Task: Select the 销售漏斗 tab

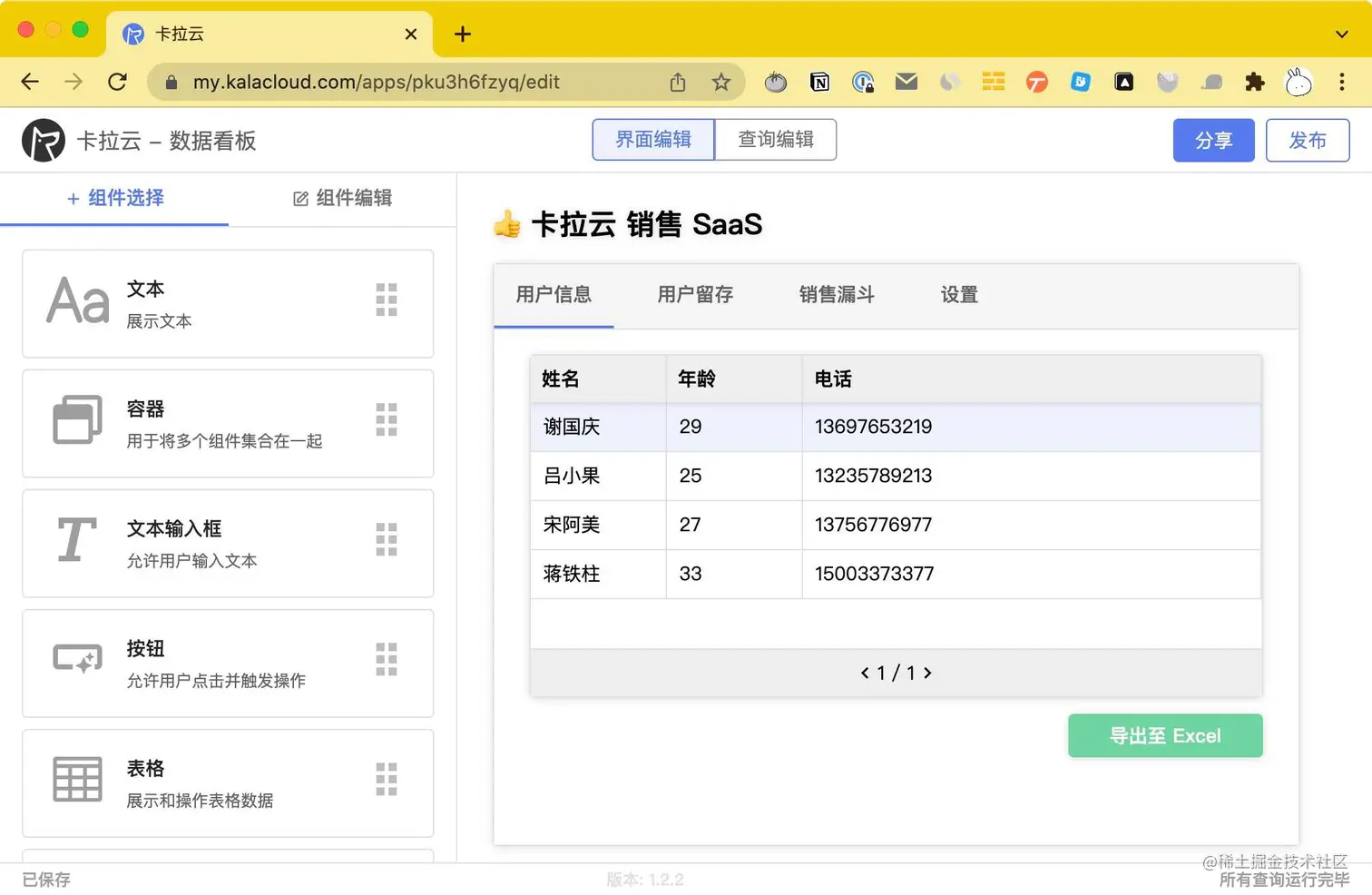Action: (x=837, y=295)
